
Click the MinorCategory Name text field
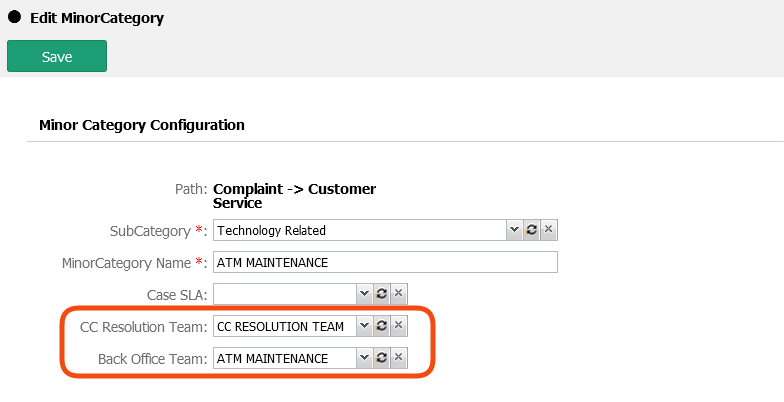click(385, 262)
